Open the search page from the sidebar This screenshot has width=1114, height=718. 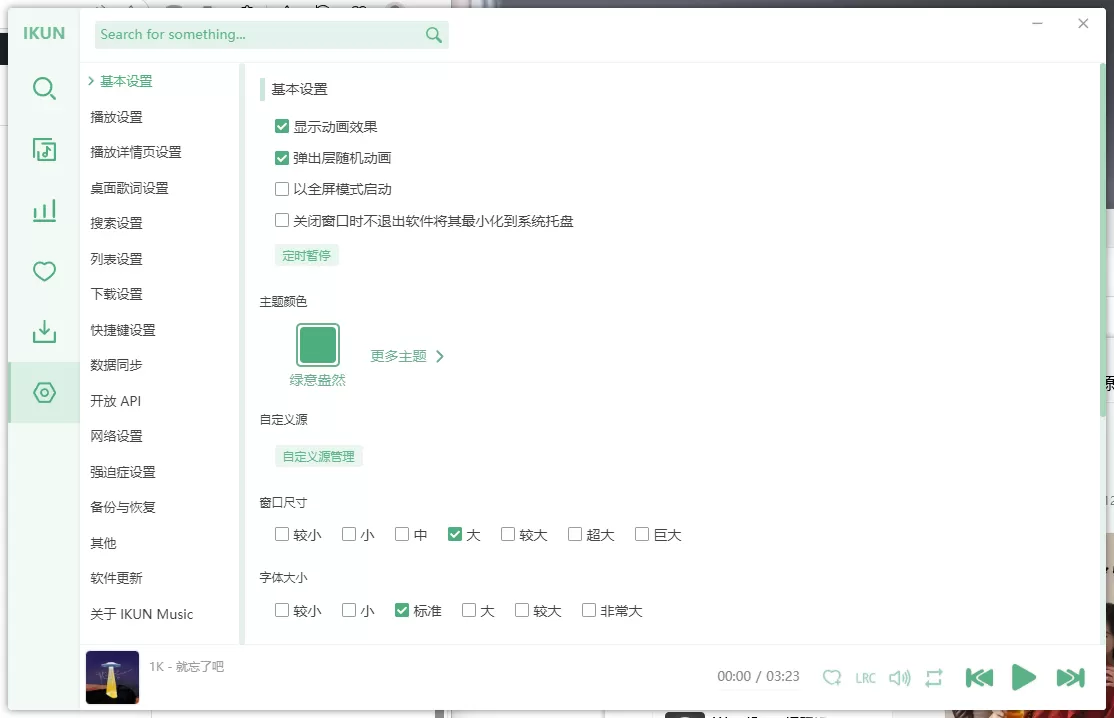pos(44,89)
